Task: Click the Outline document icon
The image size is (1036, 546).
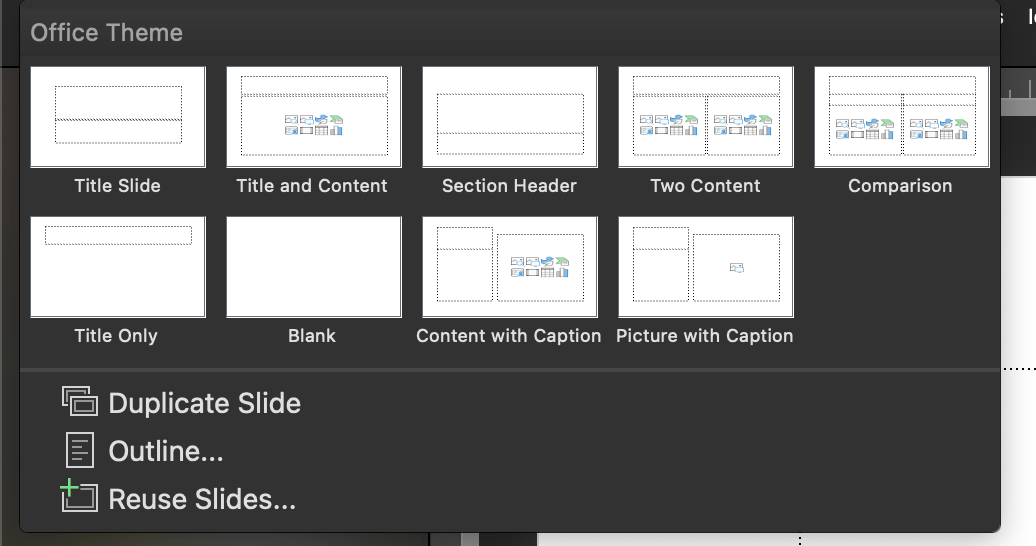Action: point(80,450)
